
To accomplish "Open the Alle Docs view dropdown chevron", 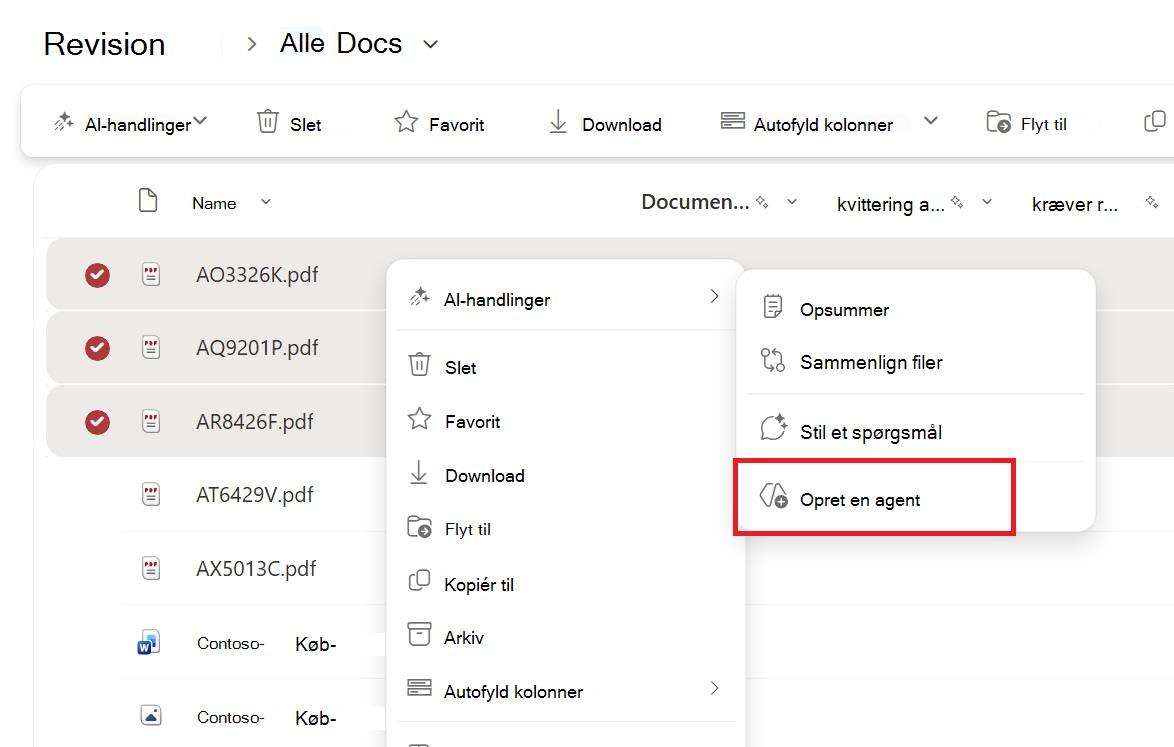I will pyautogui.click(x=431, y=44).
